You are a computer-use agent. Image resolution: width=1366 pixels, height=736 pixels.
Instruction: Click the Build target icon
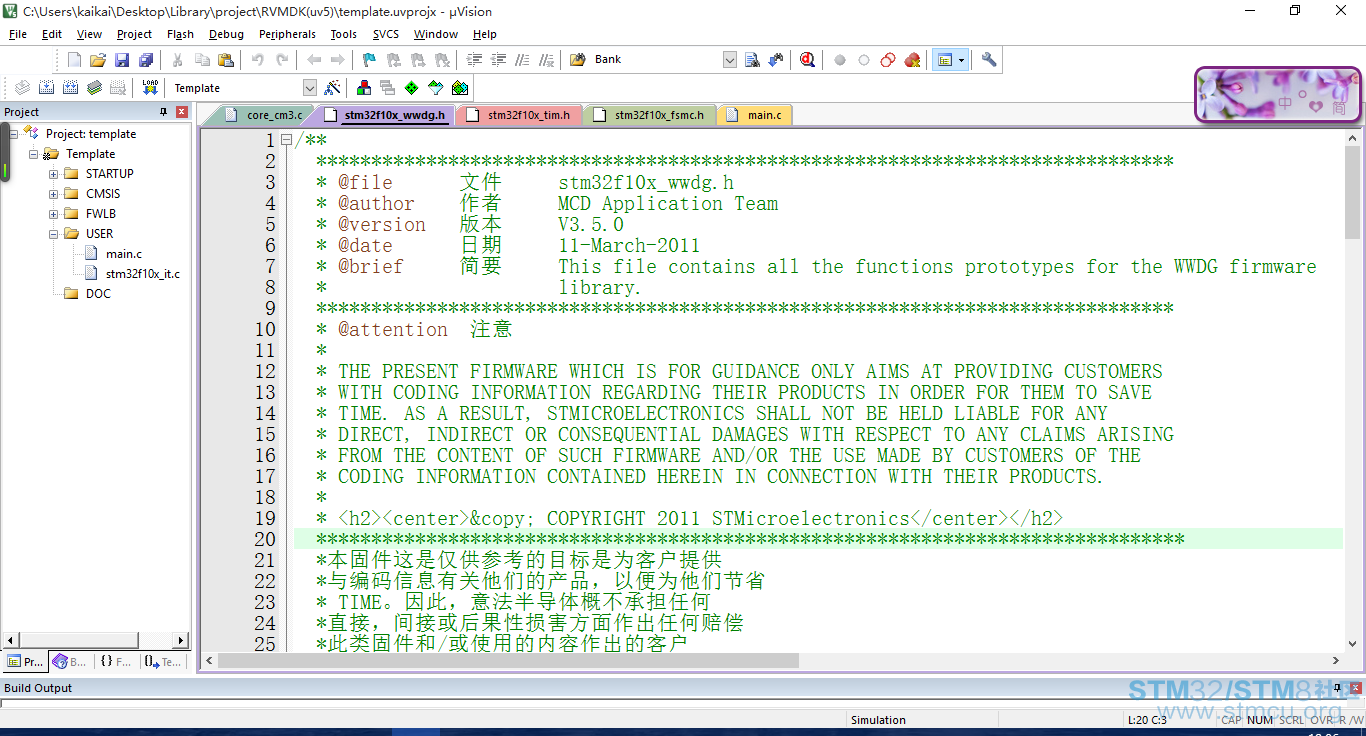coord(46,88)
